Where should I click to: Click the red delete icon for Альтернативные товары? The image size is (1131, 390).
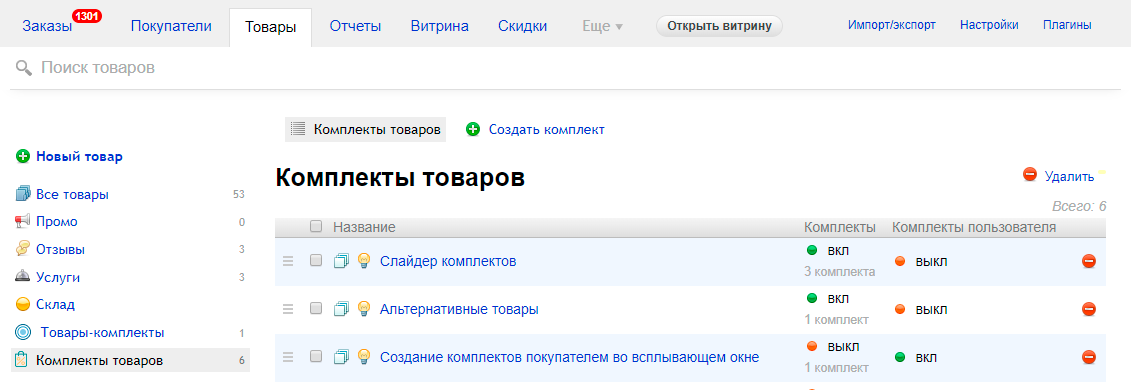coord(1089,309)
